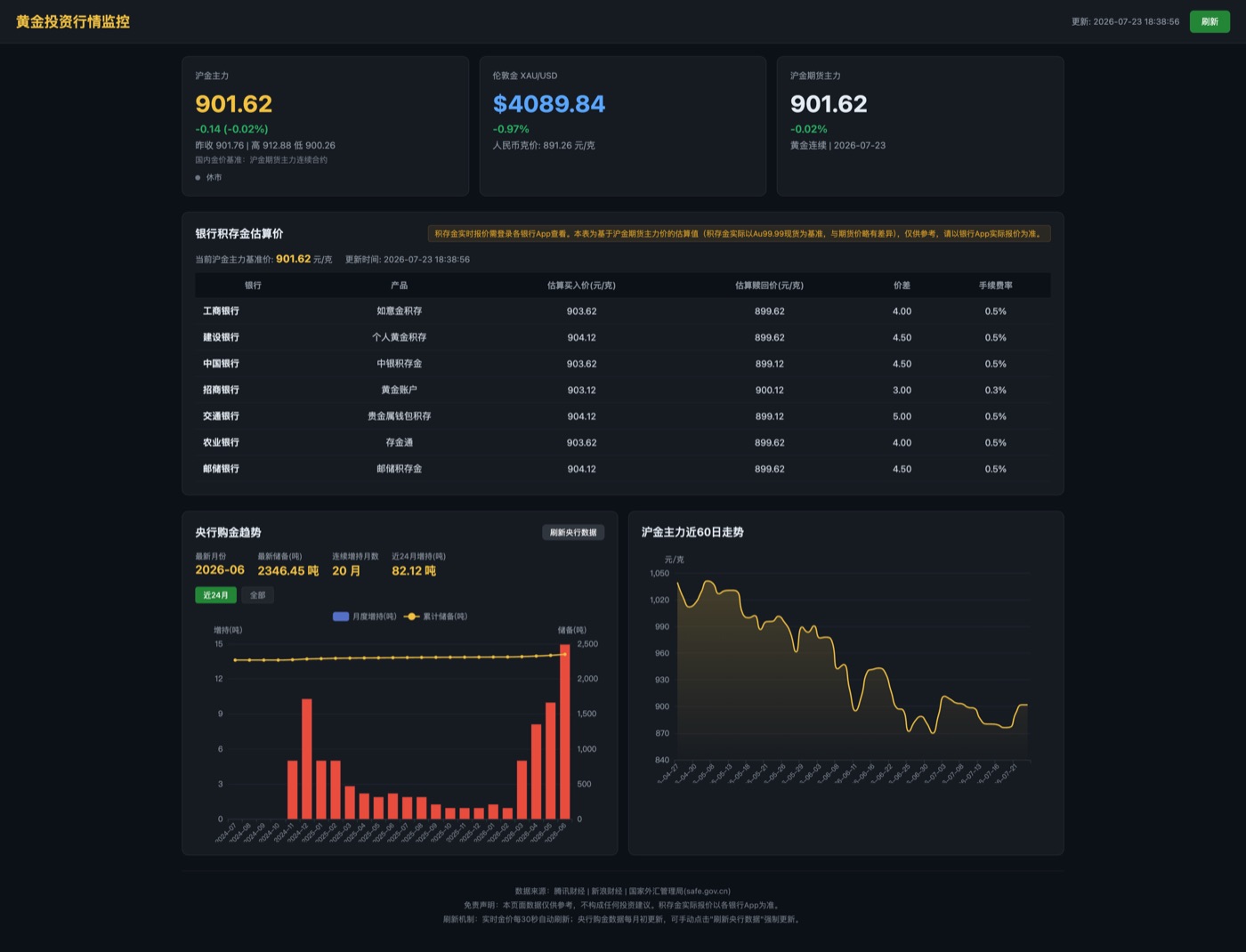This screenshot has width=1246, height=952.
Task: Click the 估算买入价(元/克) column header
Action: tap(581, 286)
